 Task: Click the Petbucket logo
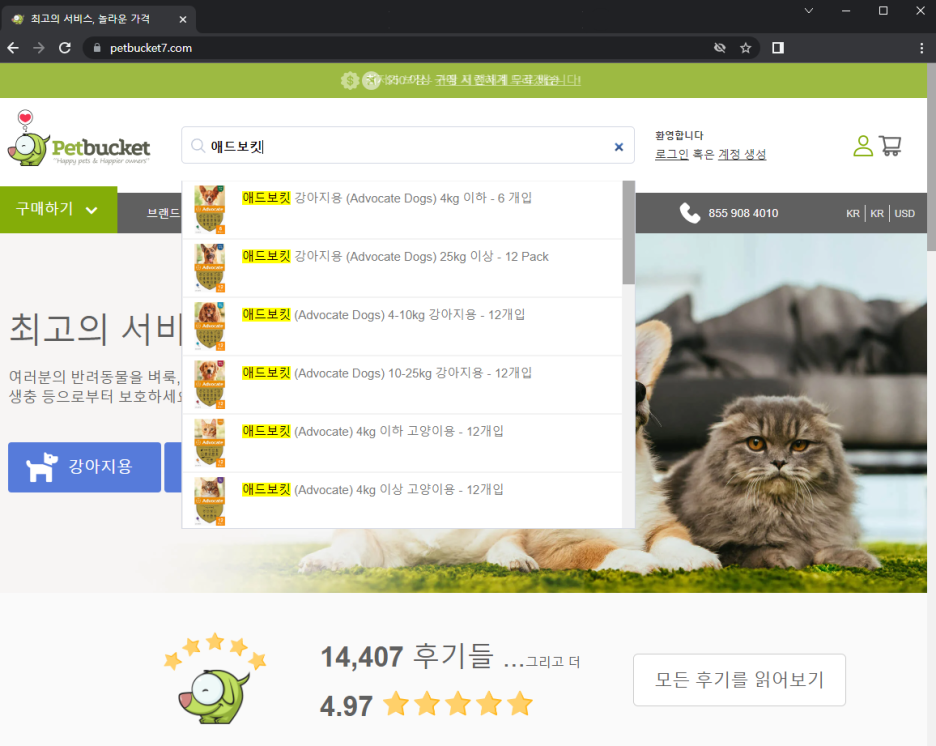[78, 139]
